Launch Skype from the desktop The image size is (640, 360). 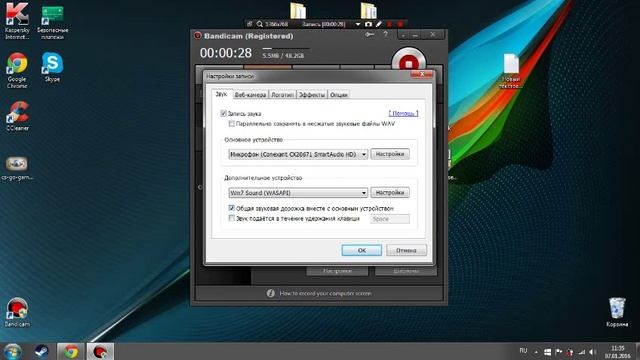52,67
